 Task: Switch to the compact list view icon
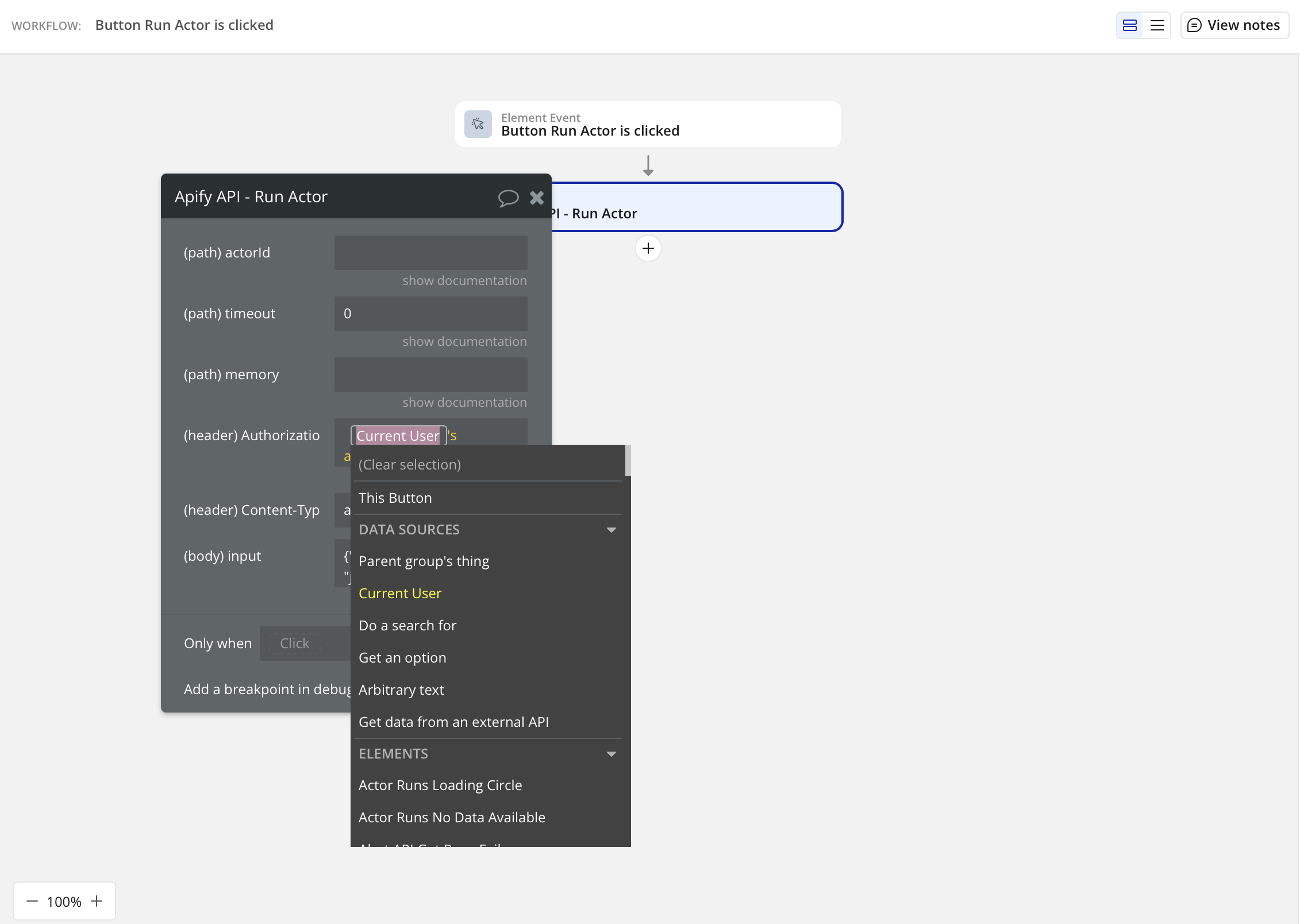point(1157,25)
